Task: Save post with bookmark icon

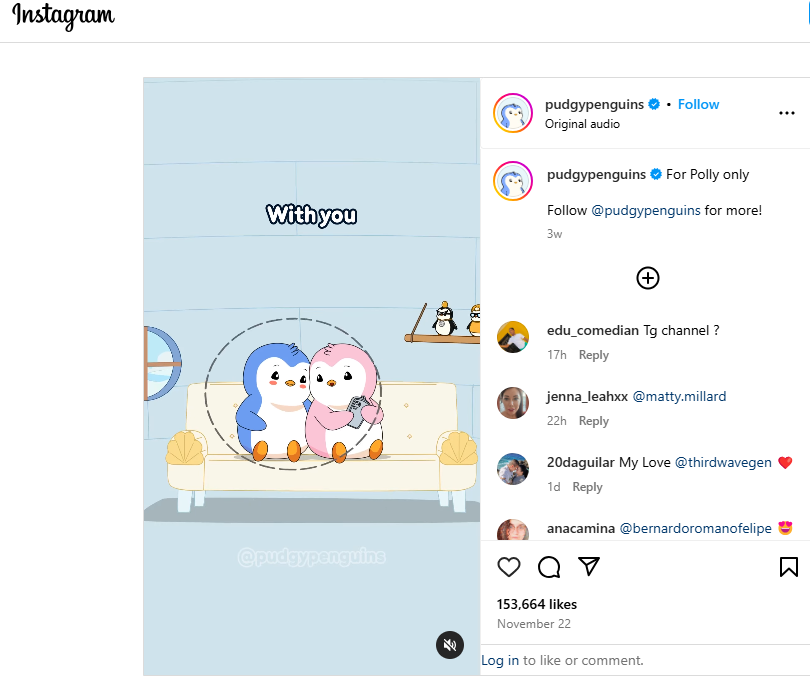Action: pos(788,567)
